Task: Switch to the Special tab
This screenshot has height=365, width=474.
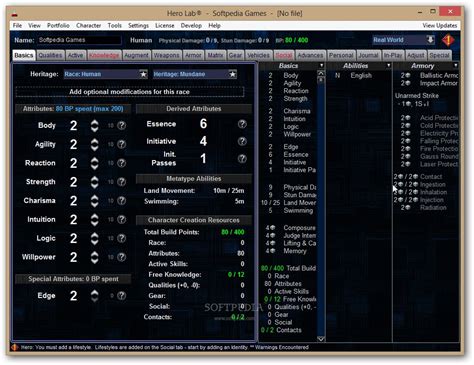Action: [440, 55]
